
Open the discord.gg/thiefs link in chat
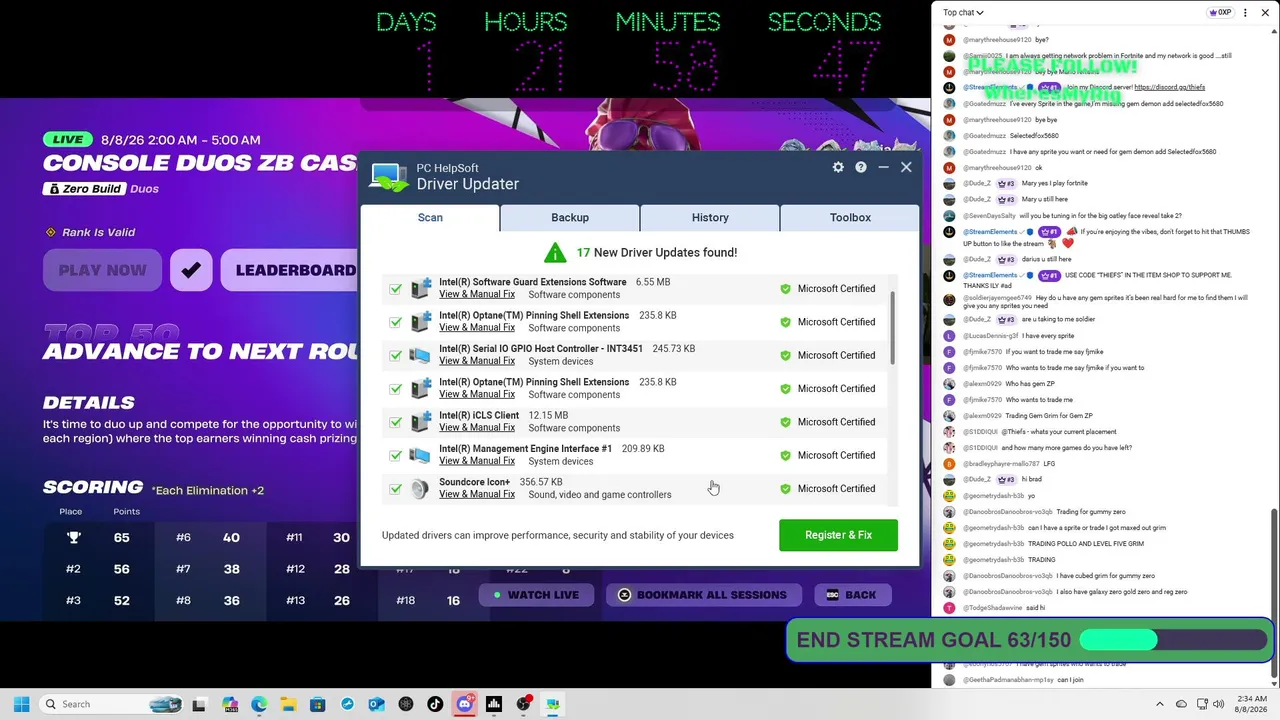1169,87
